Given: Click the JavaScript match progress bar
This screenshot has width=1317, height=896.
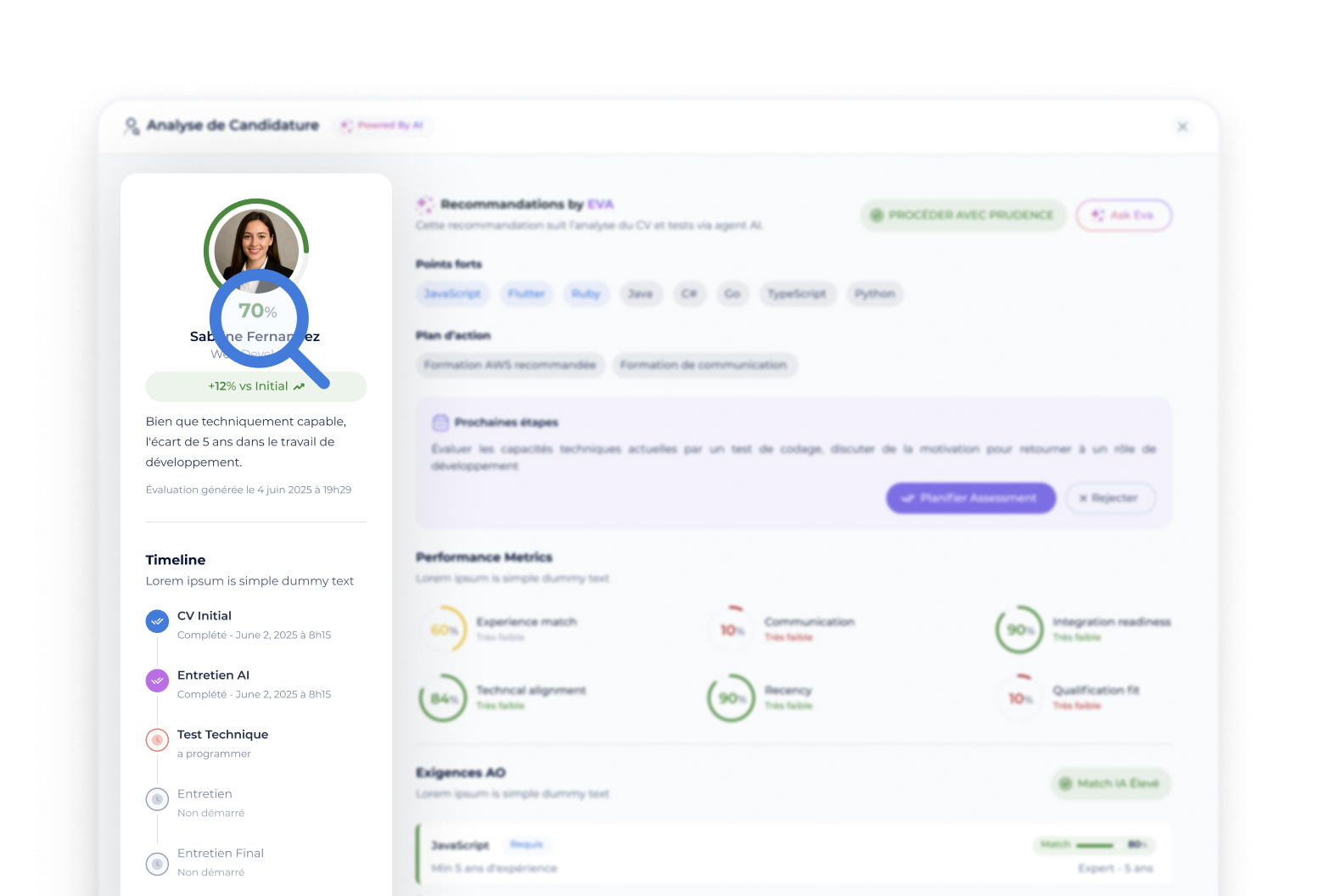Looking at the screenshot, I should pos(1095,845).
